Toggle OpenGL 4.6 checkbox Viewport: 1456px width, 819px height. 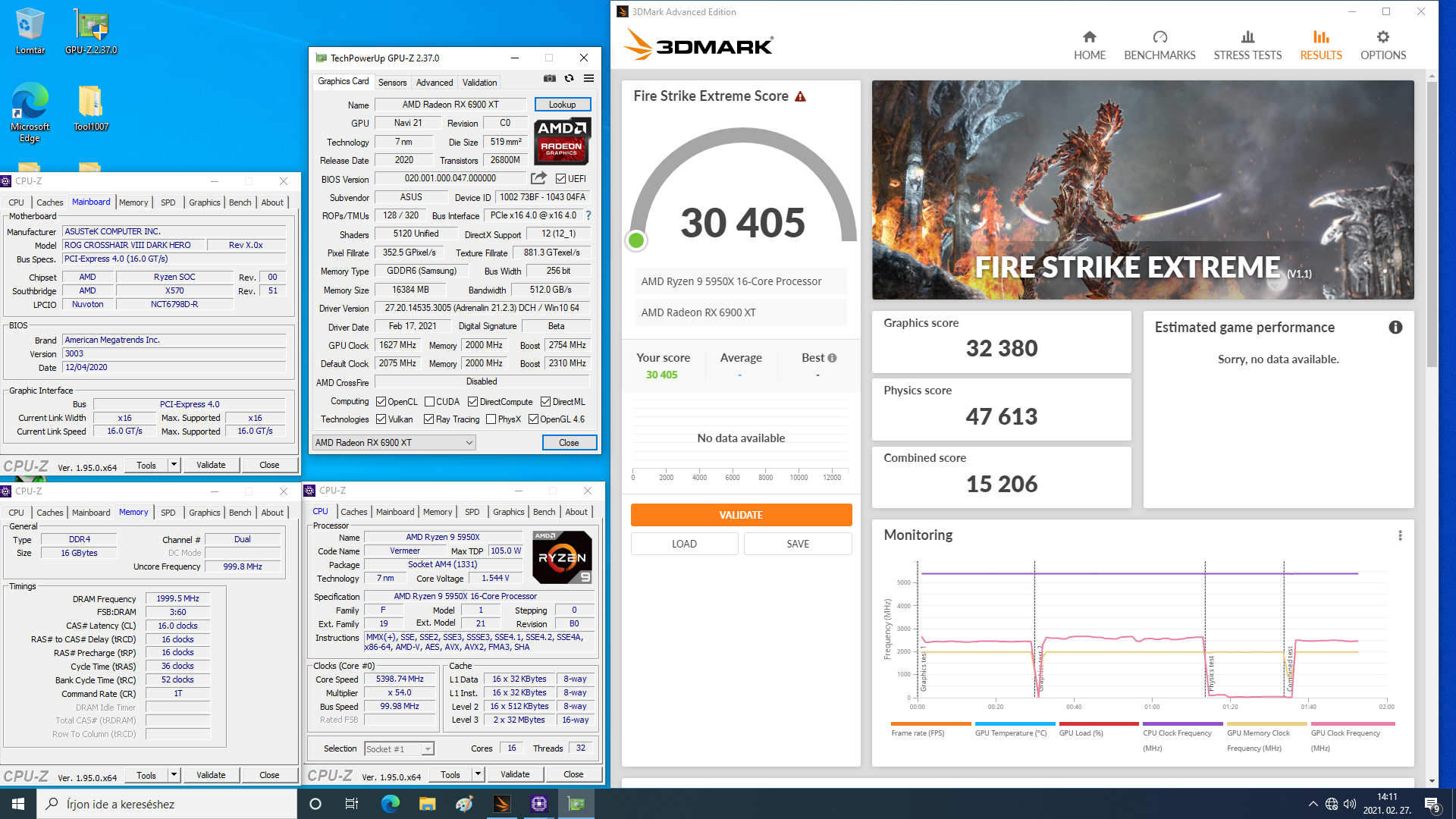pyautogui.click(x=533, y=419)
